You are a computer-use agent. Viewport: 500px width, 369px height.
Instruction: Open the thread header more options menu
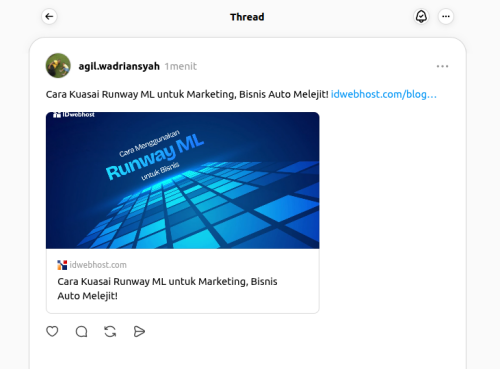[x=446, y=16]
